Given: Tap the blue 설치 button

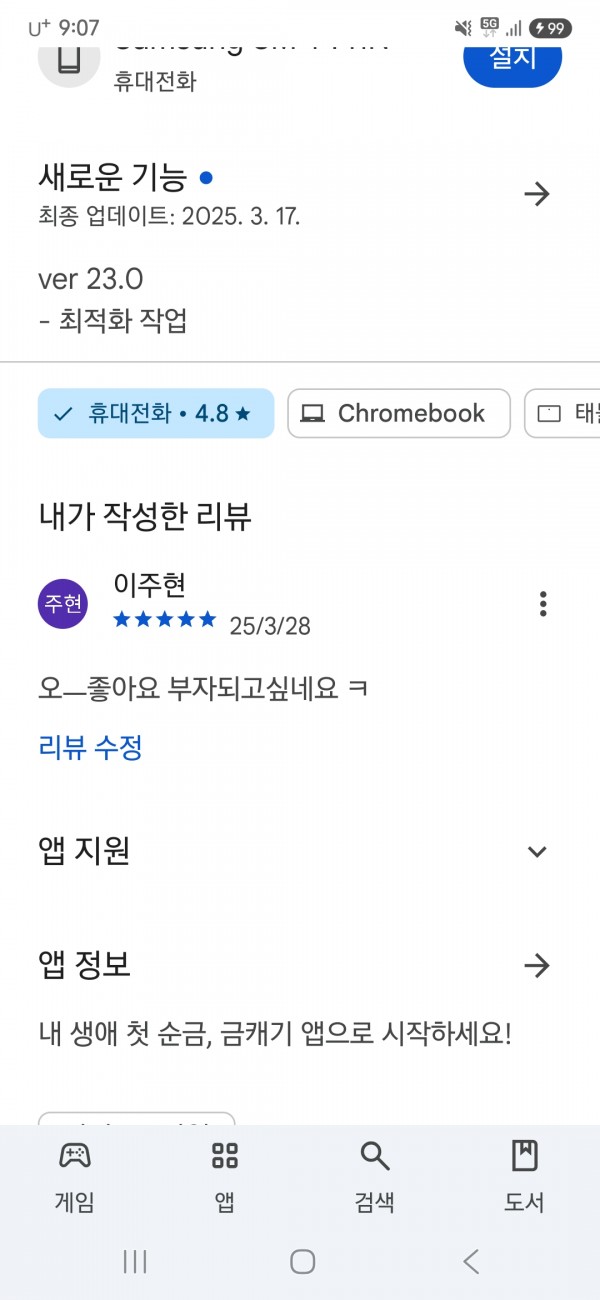Looking at the screenshot, I should click(513, 57).
